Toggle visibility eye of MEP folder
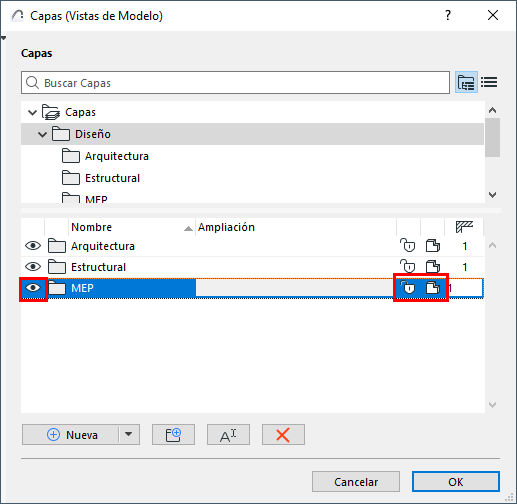This screenshot has height=504, width=517. (33, 288)
